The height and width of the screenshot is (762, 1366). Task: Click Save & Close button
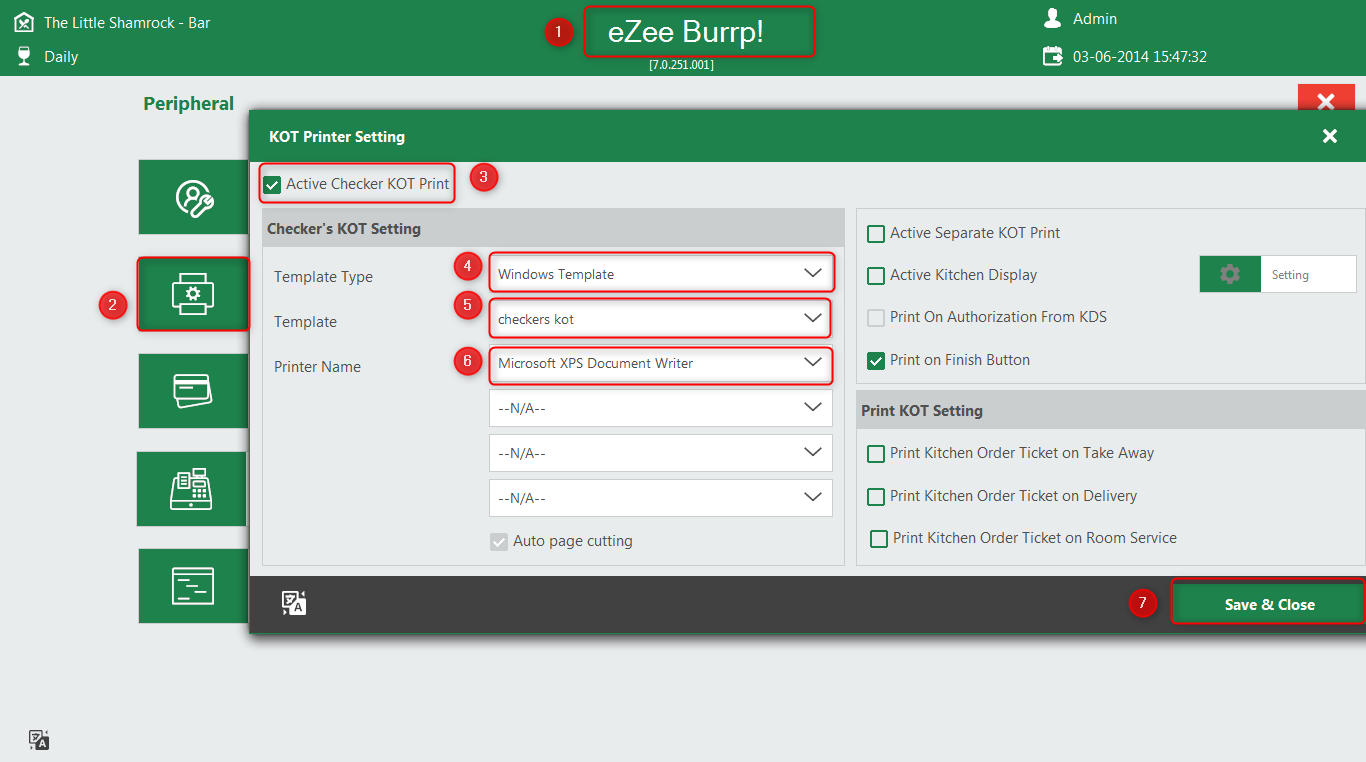click(x=1269, y=604)
